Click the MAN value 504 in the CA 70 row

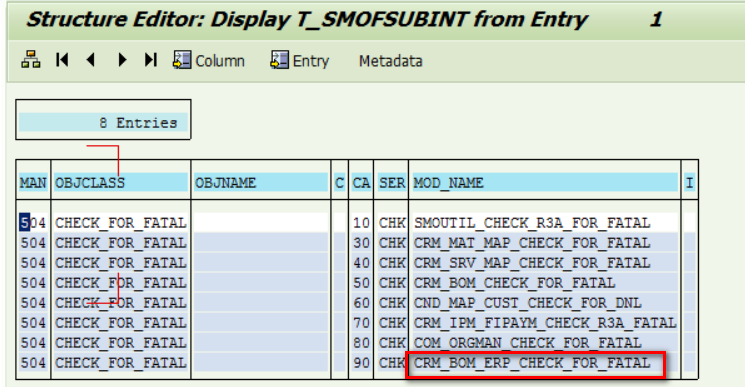[x=33, y=322]
